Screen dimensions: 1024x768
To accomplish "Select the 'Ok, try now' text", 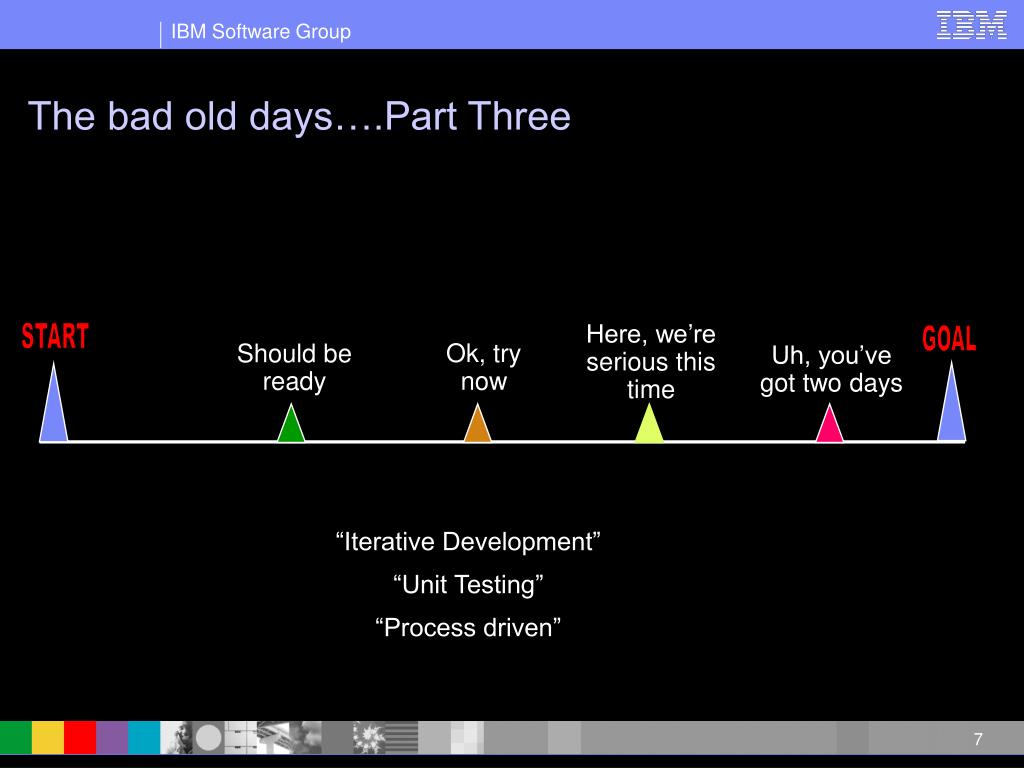I will tap(483, 368).
